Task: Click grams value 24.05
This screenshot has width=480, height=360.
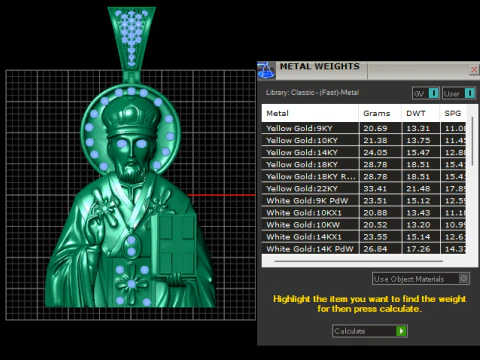Action: tap(375, 152)
